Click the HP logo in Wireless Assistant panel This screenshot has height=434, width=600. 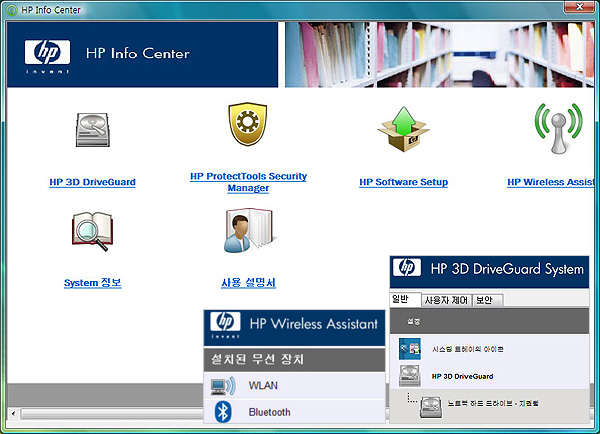point(225,325)
